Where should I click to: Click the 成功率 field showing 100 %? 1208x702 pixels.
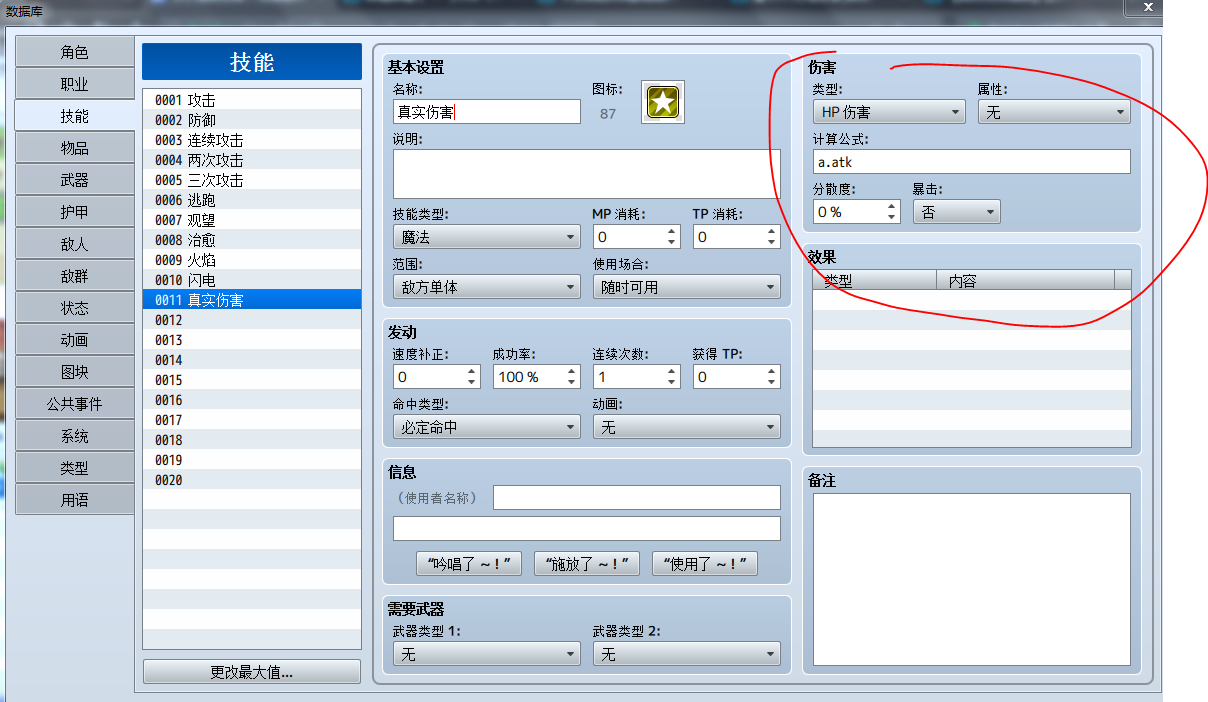pyautogui.click(x=536, y=377)
